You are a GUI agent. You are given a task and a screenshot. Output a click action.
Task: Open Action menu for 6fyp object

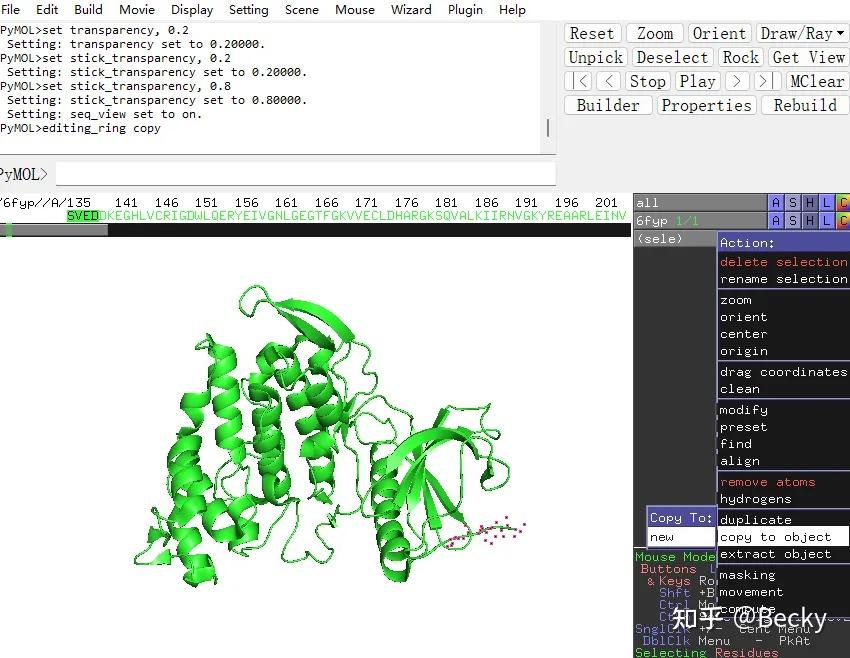click(x=776, y=221)
